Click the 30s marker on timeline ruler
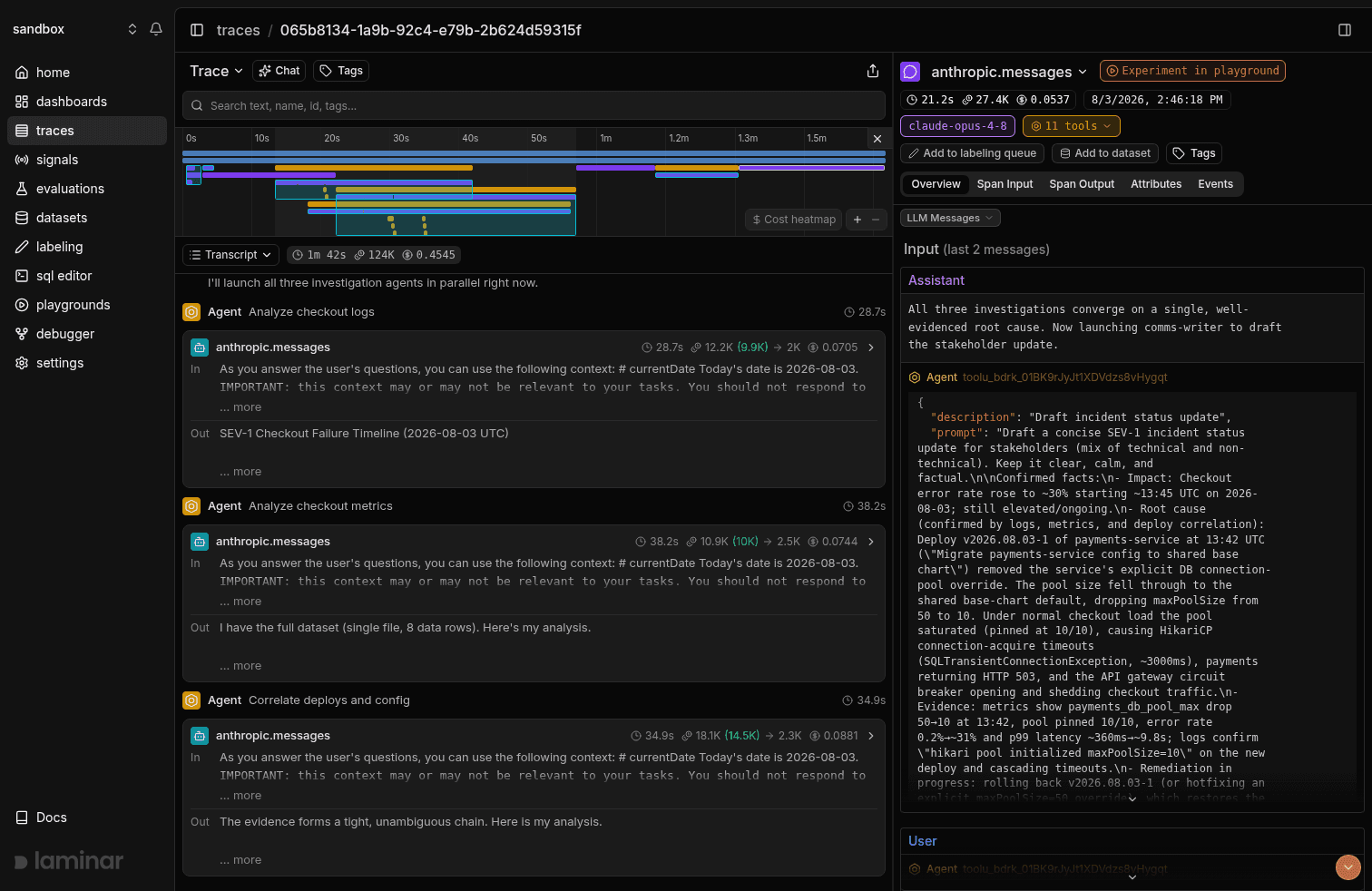 [401, 138]
